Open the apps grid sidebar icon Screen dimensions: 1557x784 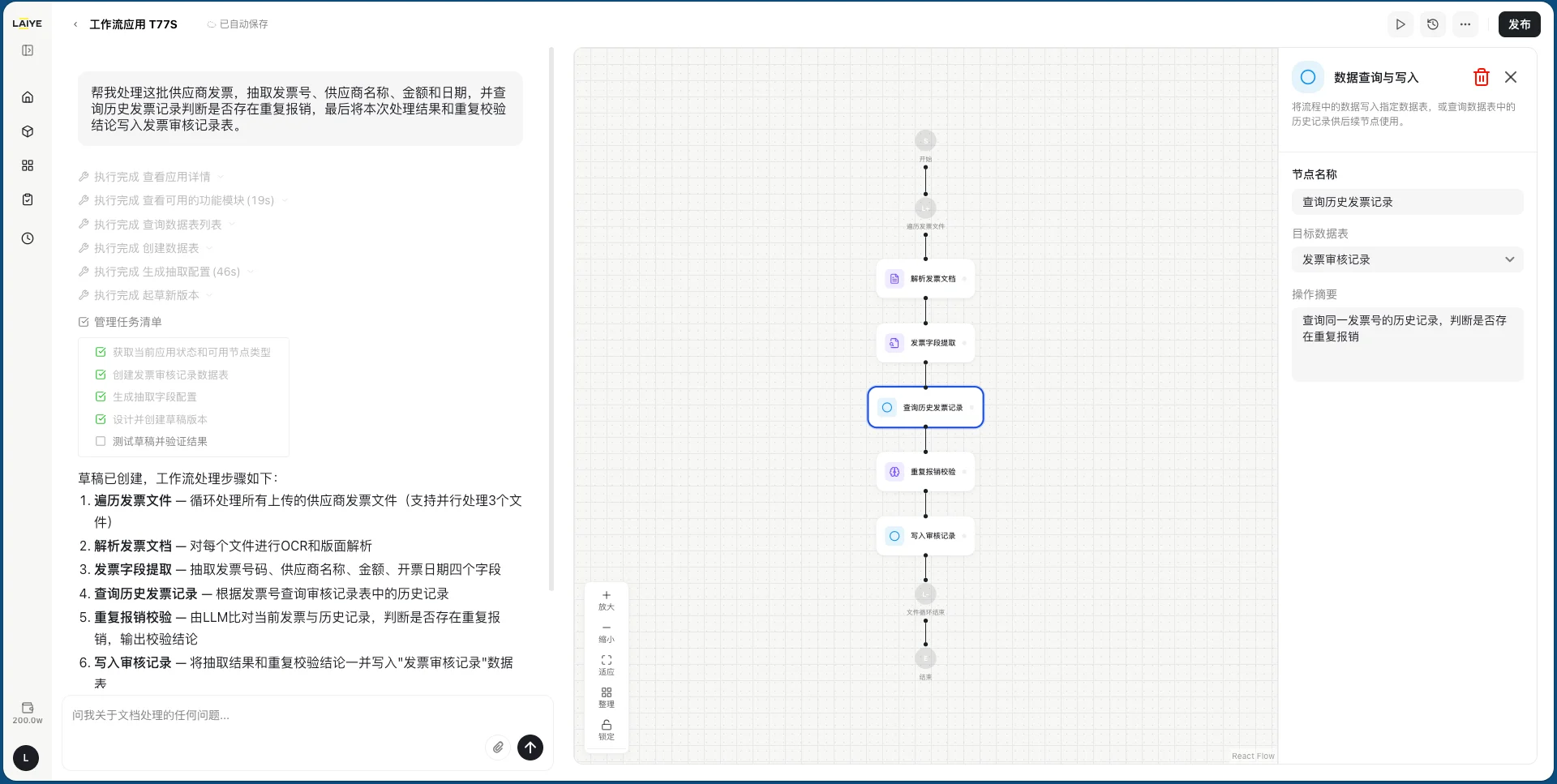(28, 165)
